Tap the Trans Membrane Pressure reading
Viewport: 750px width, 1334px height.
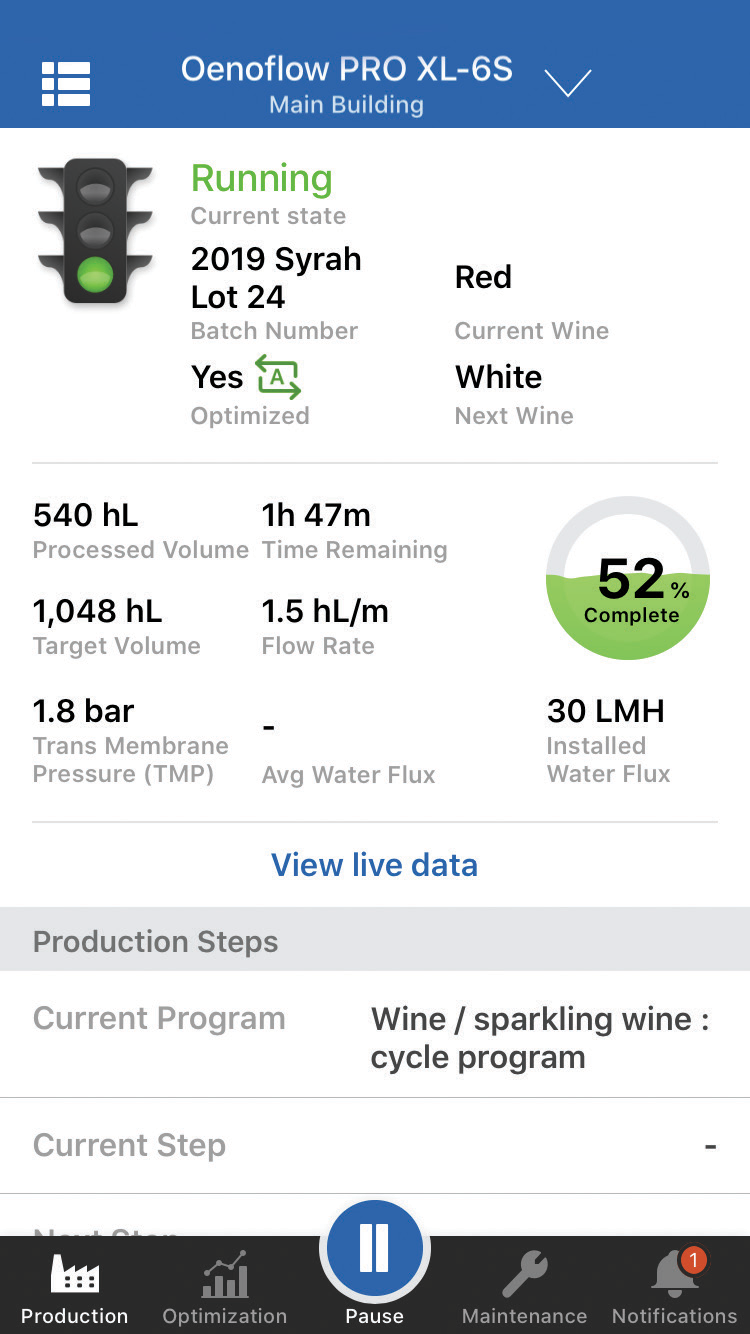click(x=84, y=711)
